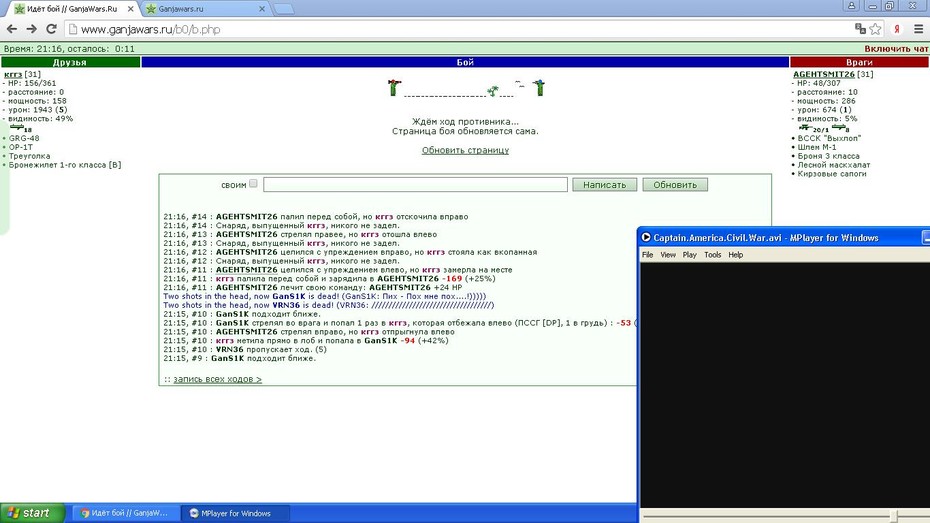This screenshot has height=523, width=930.
Task: Open the Help menu in MPlayer
Action: pos(735,255)
